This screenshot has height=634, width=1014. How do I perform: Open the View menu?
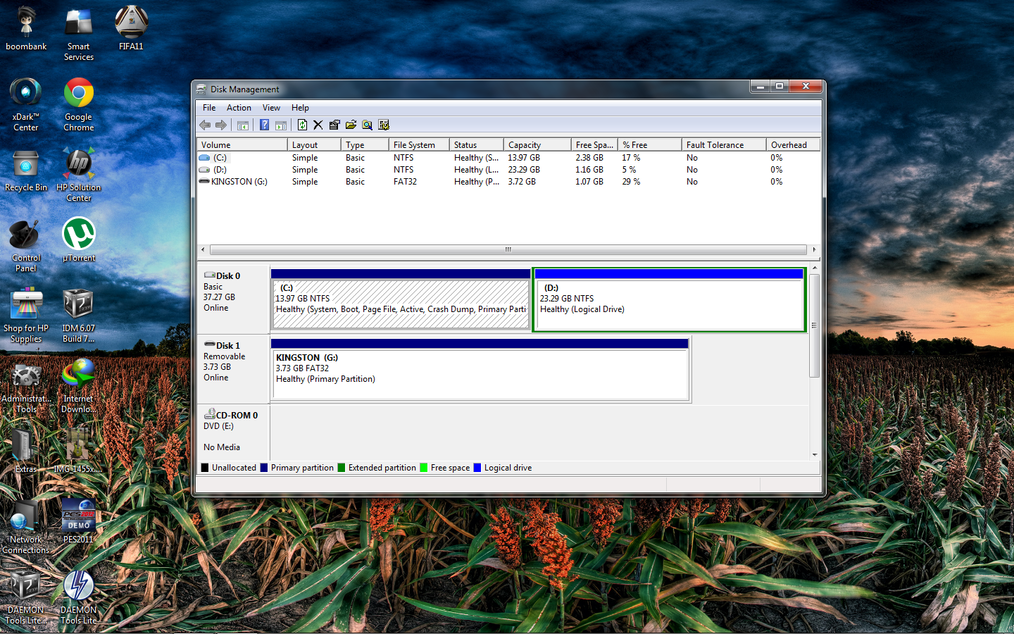point(271,108)
